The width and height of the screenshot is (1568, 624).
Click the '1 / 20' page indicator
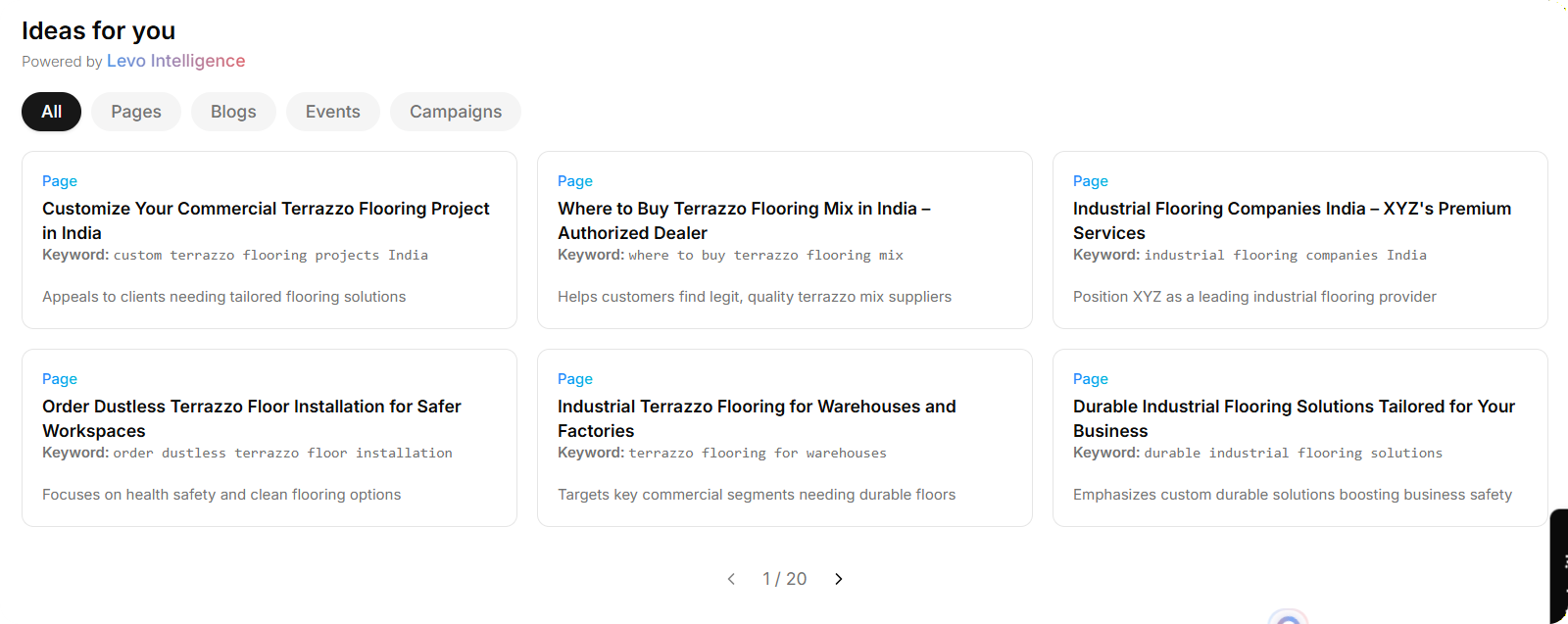point(785,579)
